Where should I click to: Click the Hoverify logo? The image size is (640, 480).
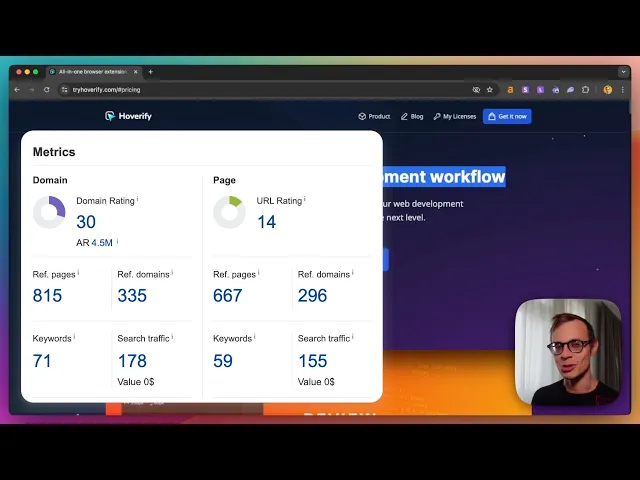tap(128, 116)
